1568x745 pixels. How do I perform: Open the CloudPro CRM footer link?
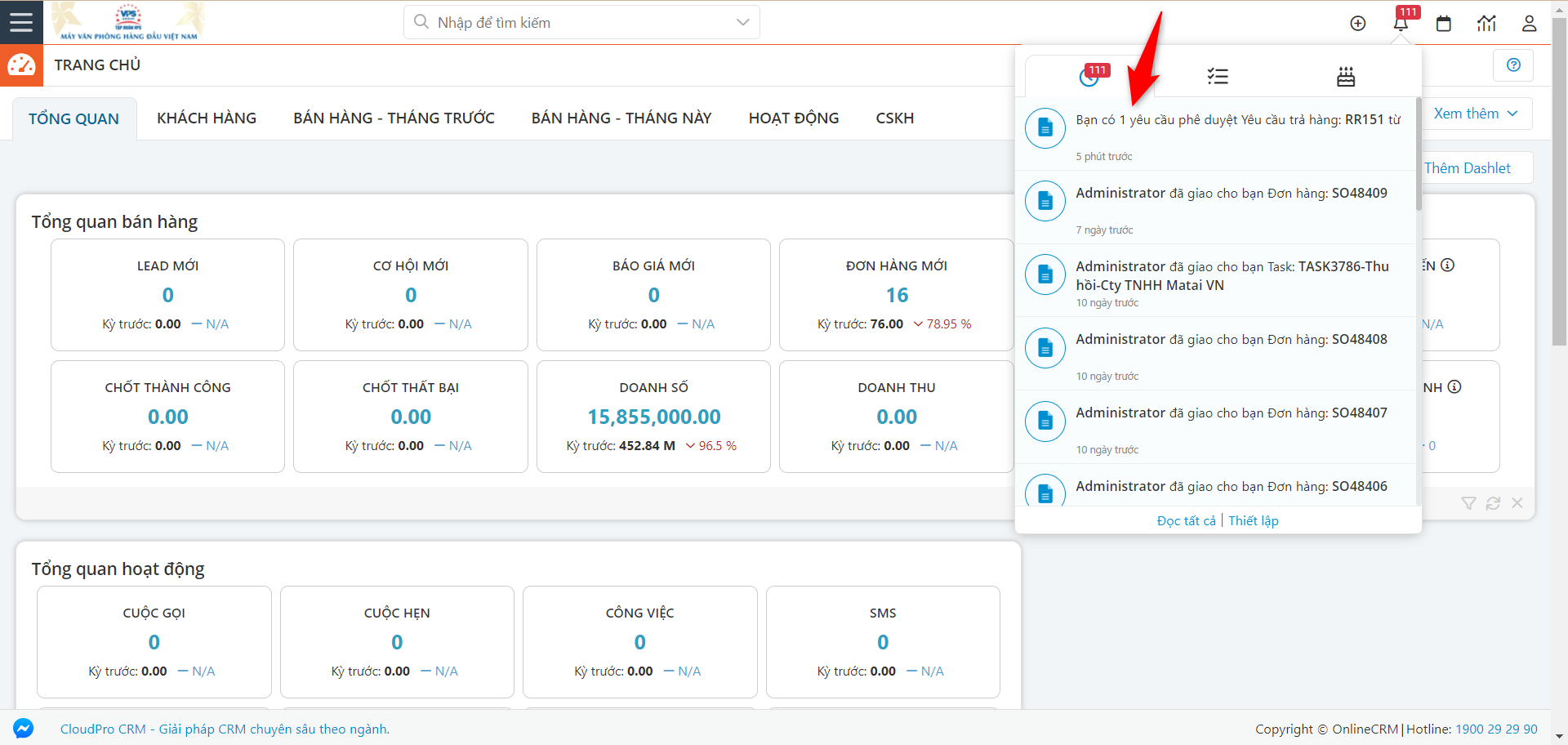225,729
